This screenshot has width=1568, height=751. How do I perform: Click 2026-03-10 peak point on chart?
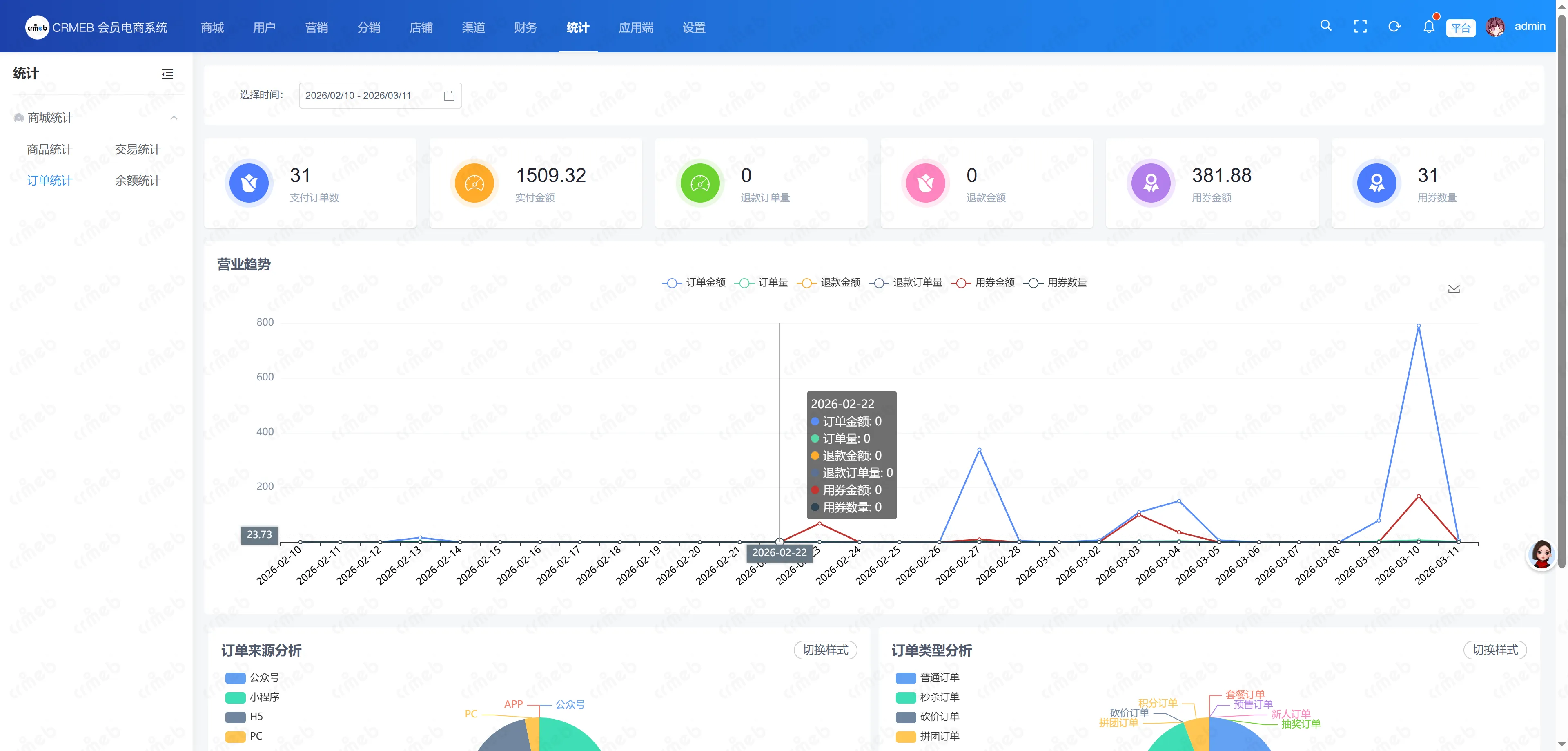point(1418,326)
